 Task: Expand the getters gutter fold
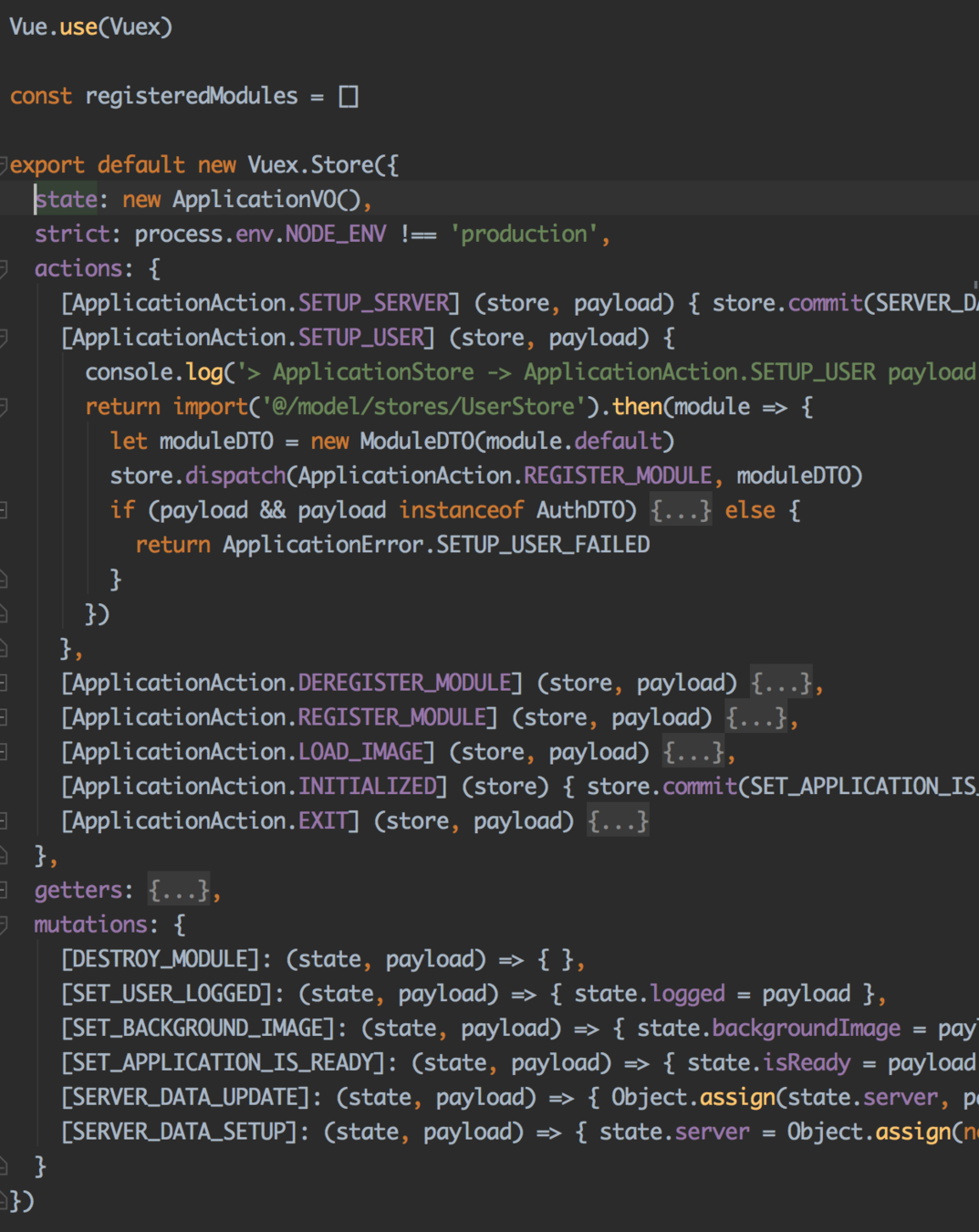(x=3, y=890)
